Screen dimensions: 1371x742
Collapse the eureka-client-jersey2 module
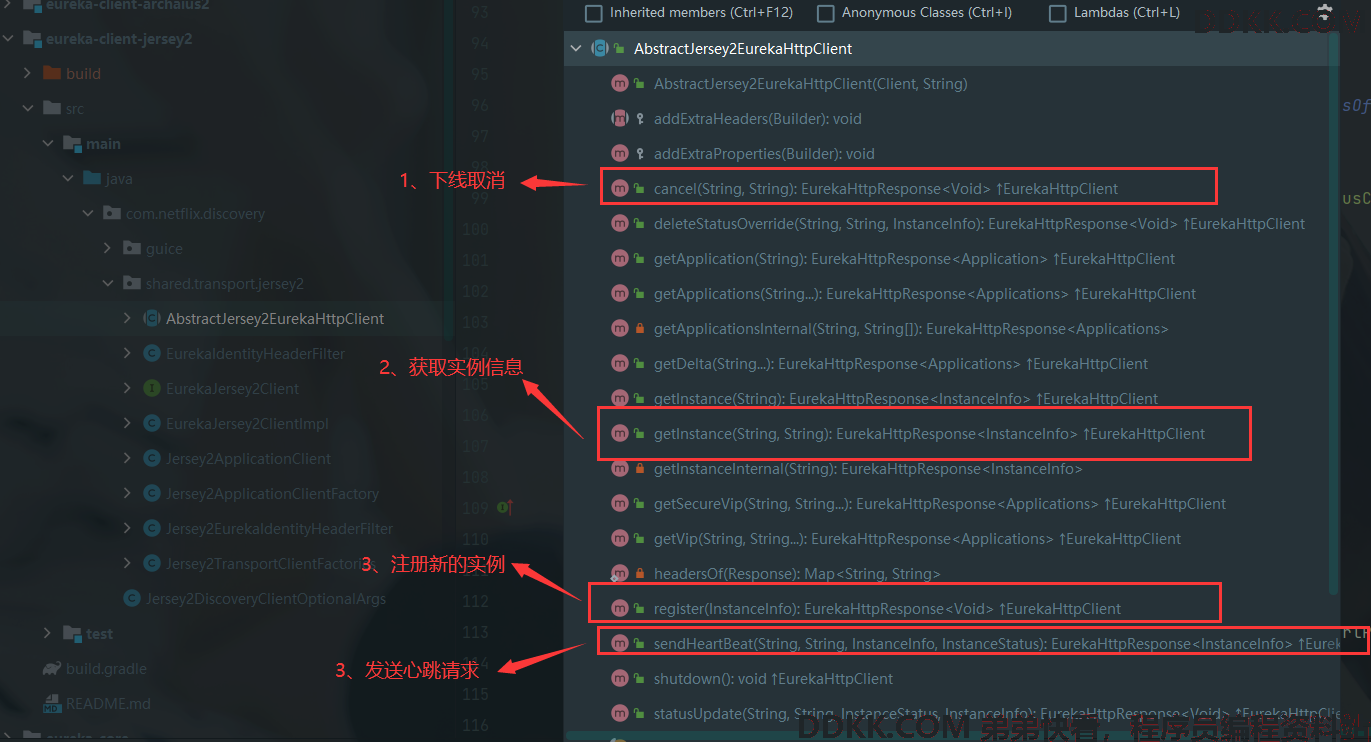[8, 39]
